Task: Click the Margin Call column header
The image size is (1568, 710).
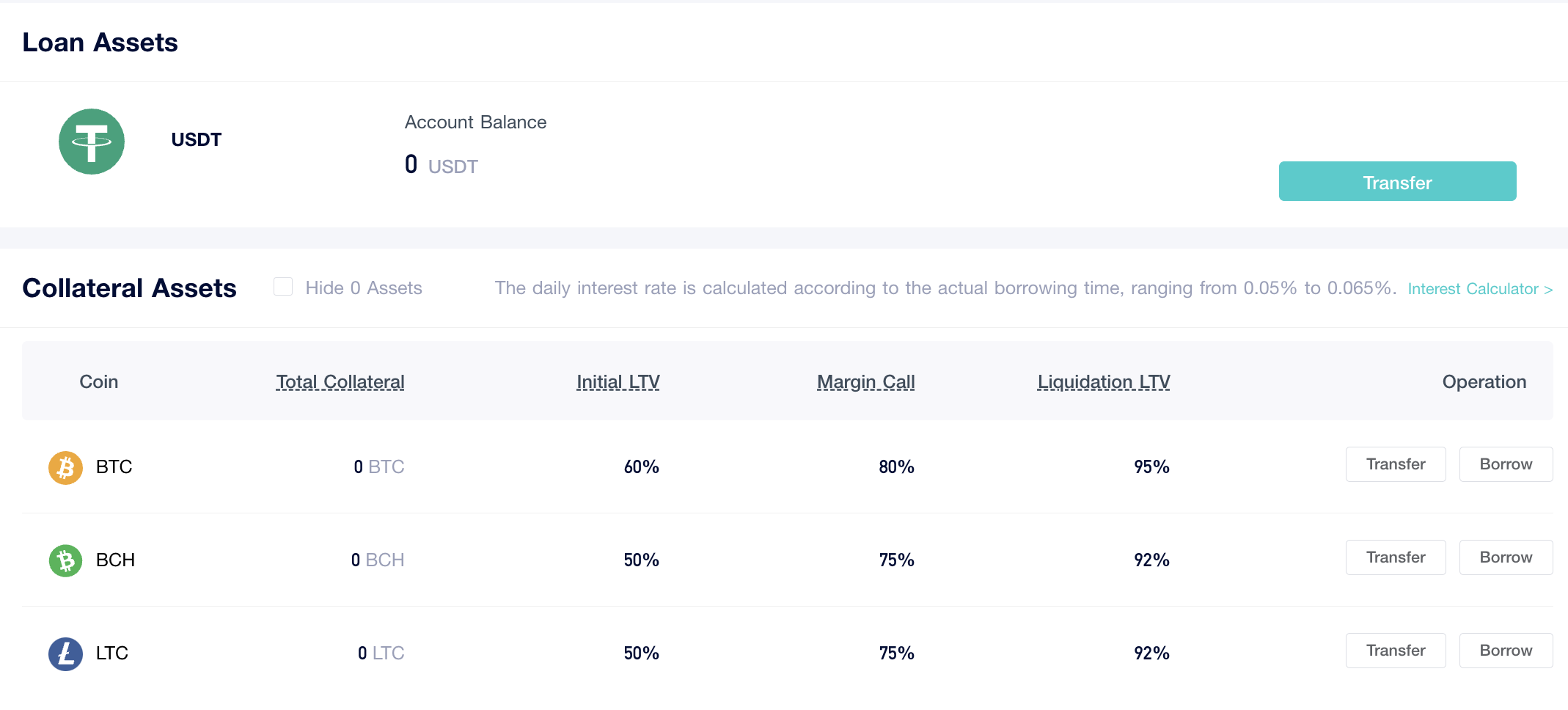Action: (x=865, y=382)
